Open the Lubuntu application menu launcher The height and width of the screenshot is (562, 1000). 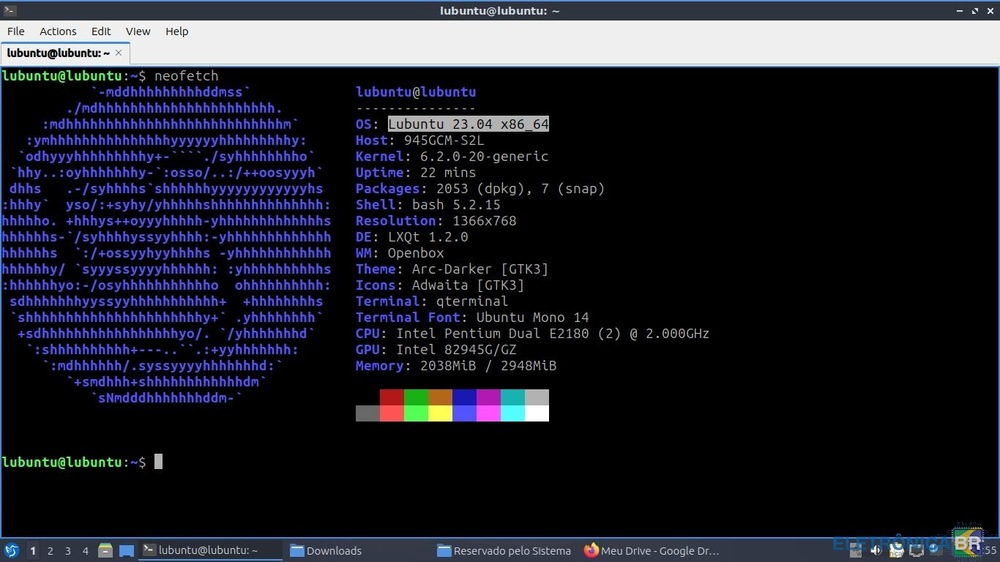(11, 550)
